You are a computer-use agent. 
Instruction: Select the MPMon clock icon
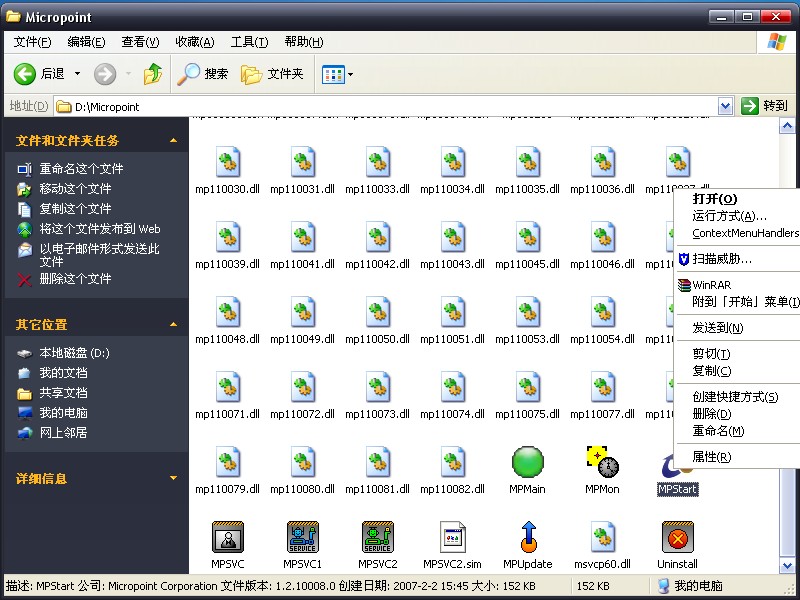coord(603,462)
